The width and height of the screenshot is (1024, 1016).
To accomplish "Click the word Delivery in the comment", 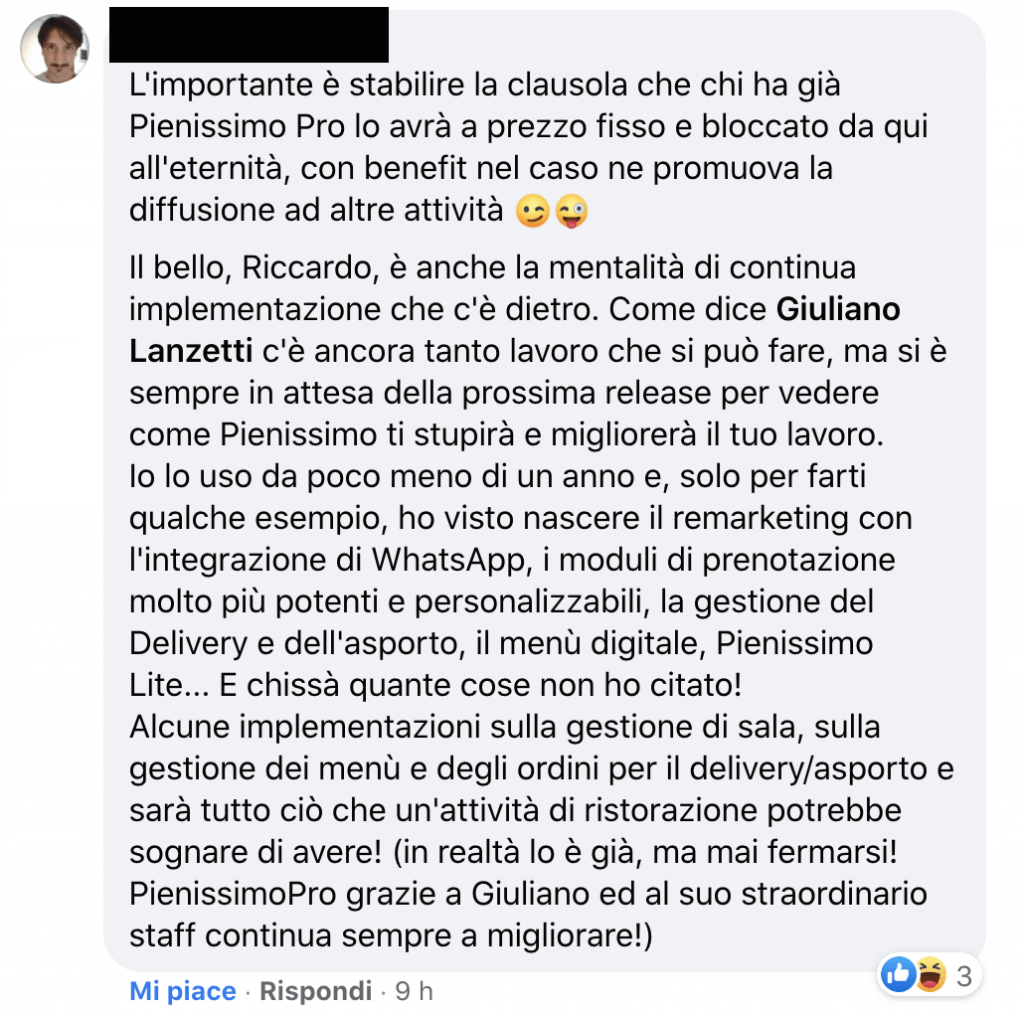I will tap(188, 644).
